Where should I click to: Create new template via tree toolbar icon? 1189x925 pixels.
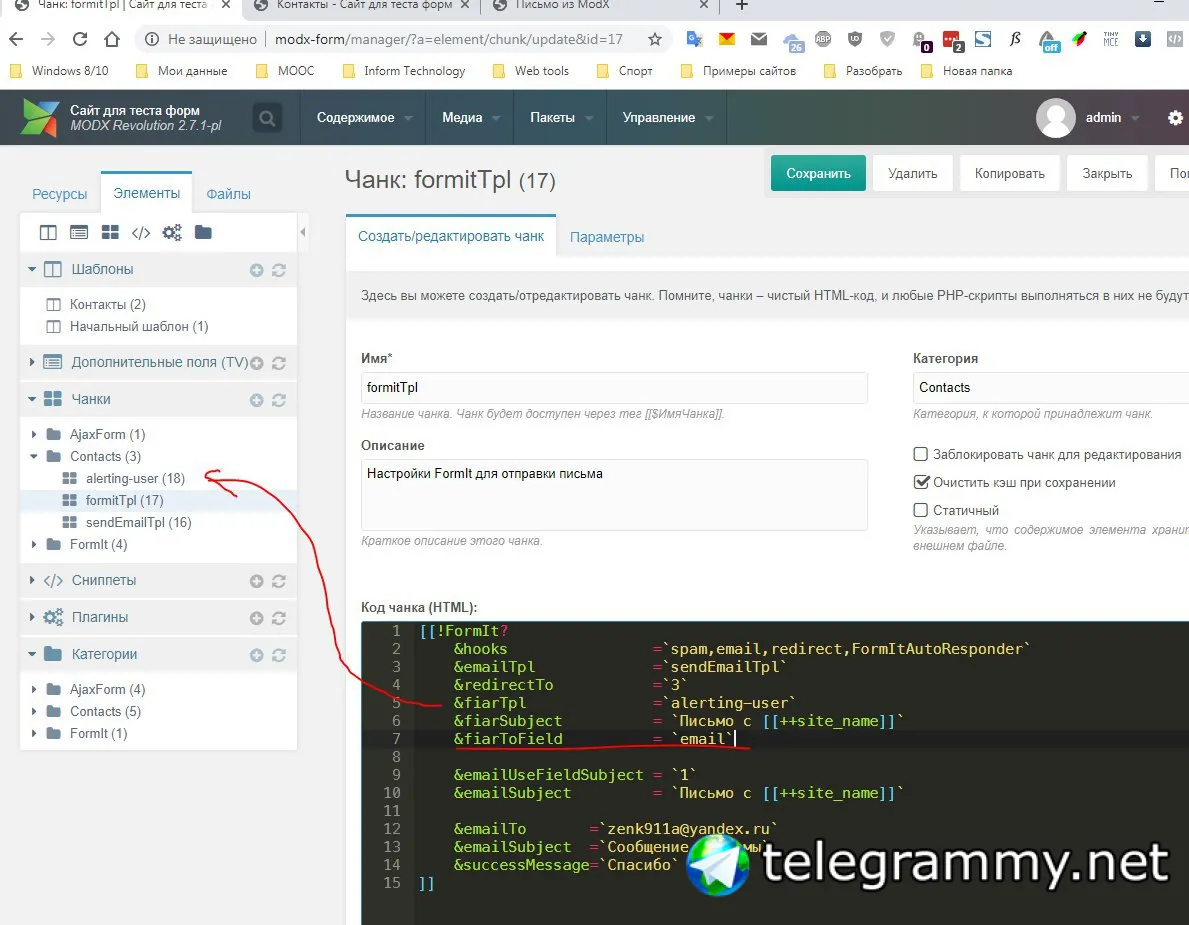(x=48, y=232)
